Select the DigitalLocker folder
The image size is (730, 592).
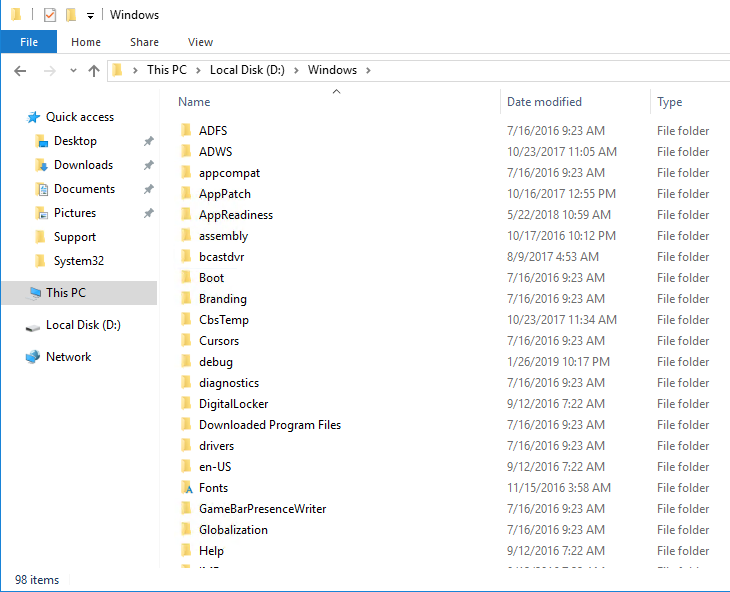point(234,404)
